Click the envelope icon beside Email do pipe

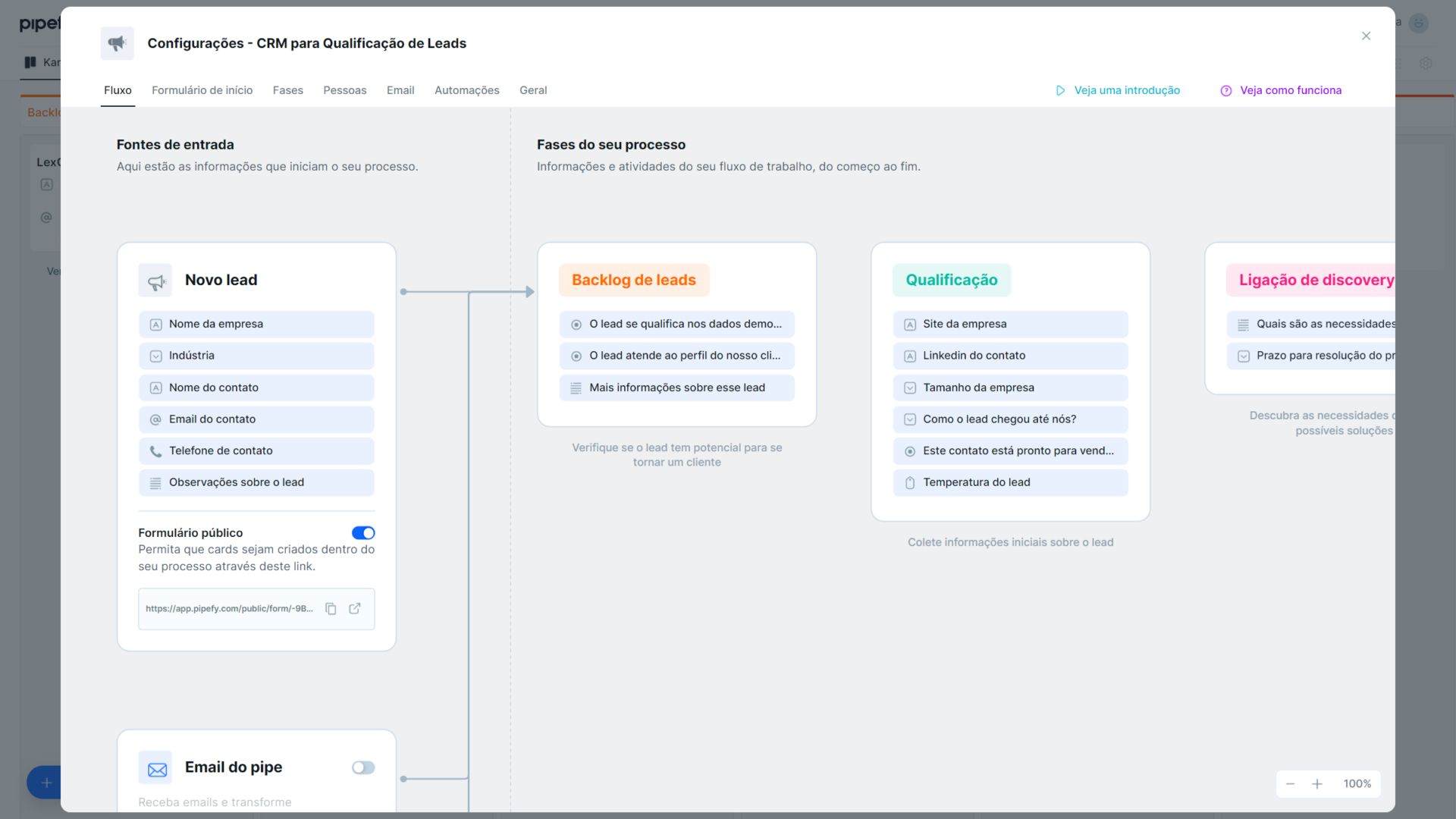(155, 768)
